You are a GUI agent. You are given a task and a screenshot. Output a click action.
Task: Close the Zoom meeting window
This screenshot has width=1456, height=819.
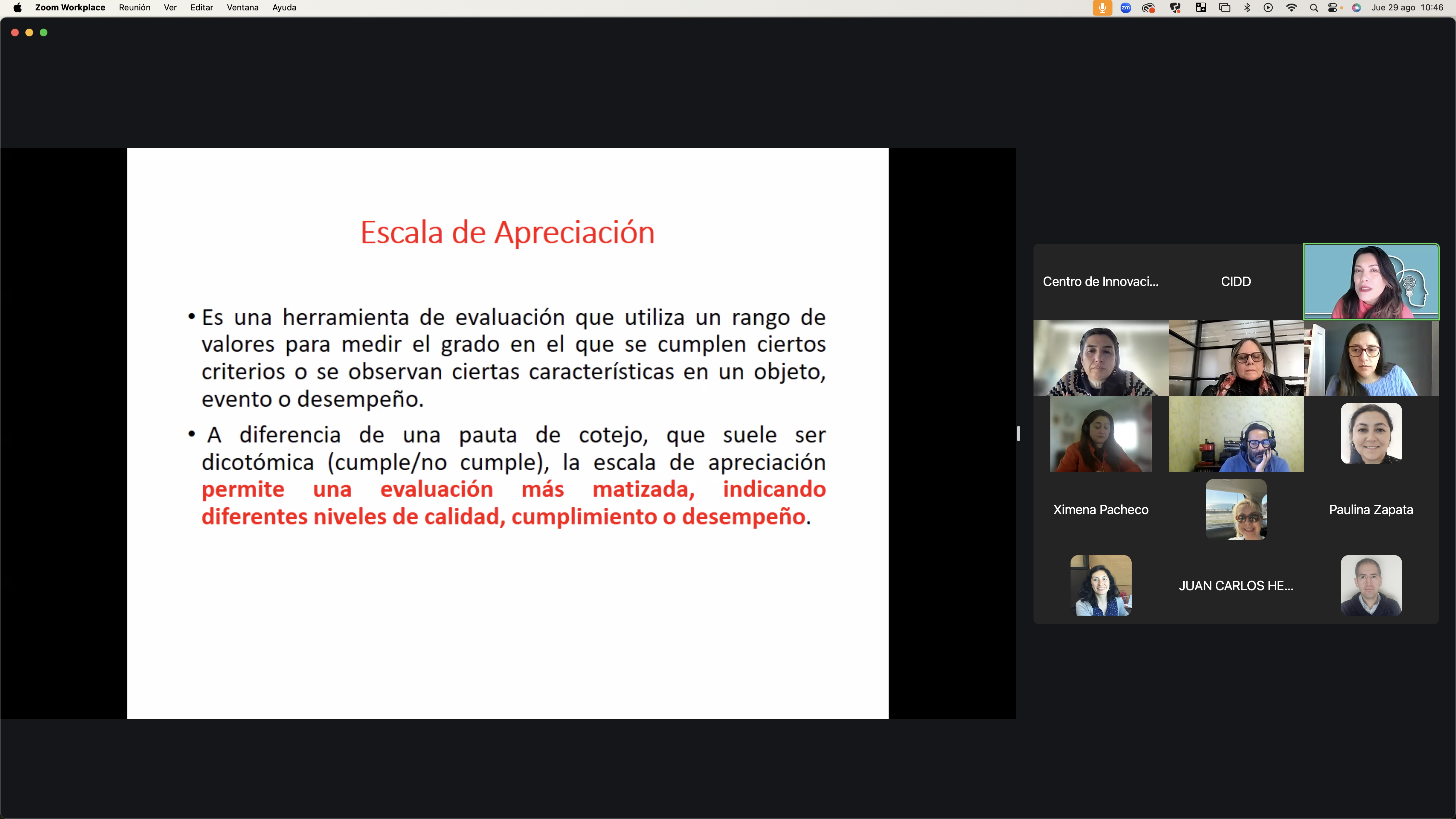click(x=15, y=33)
